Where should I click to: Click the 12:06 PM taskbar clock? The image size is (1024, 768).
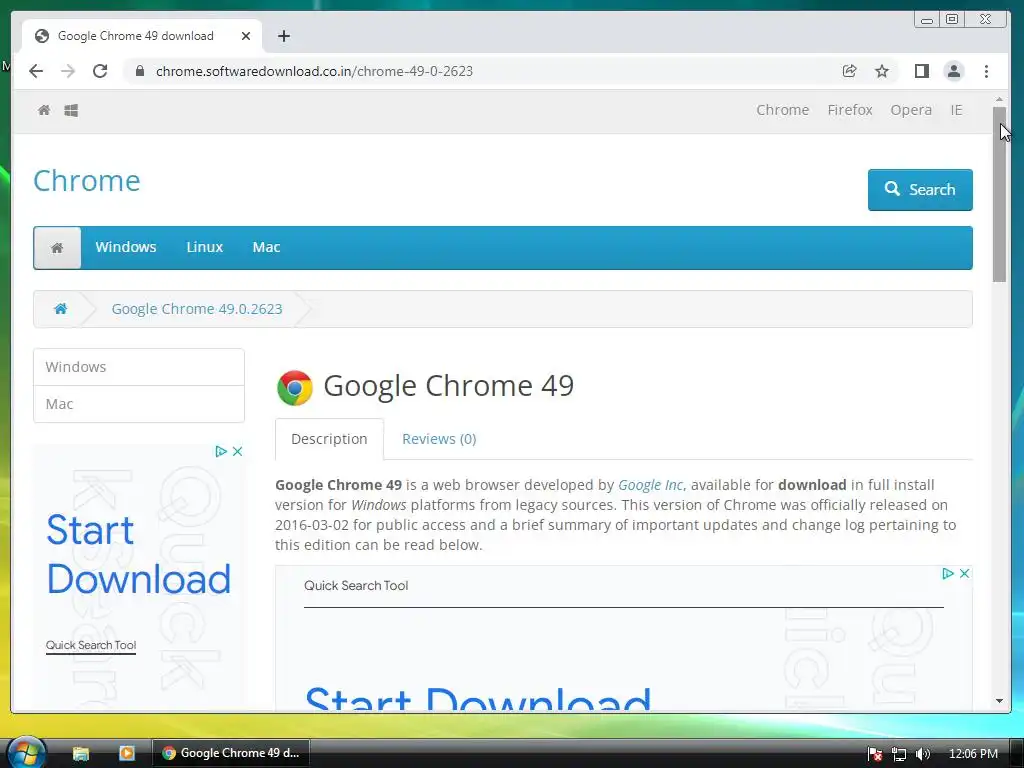(973, 754)
